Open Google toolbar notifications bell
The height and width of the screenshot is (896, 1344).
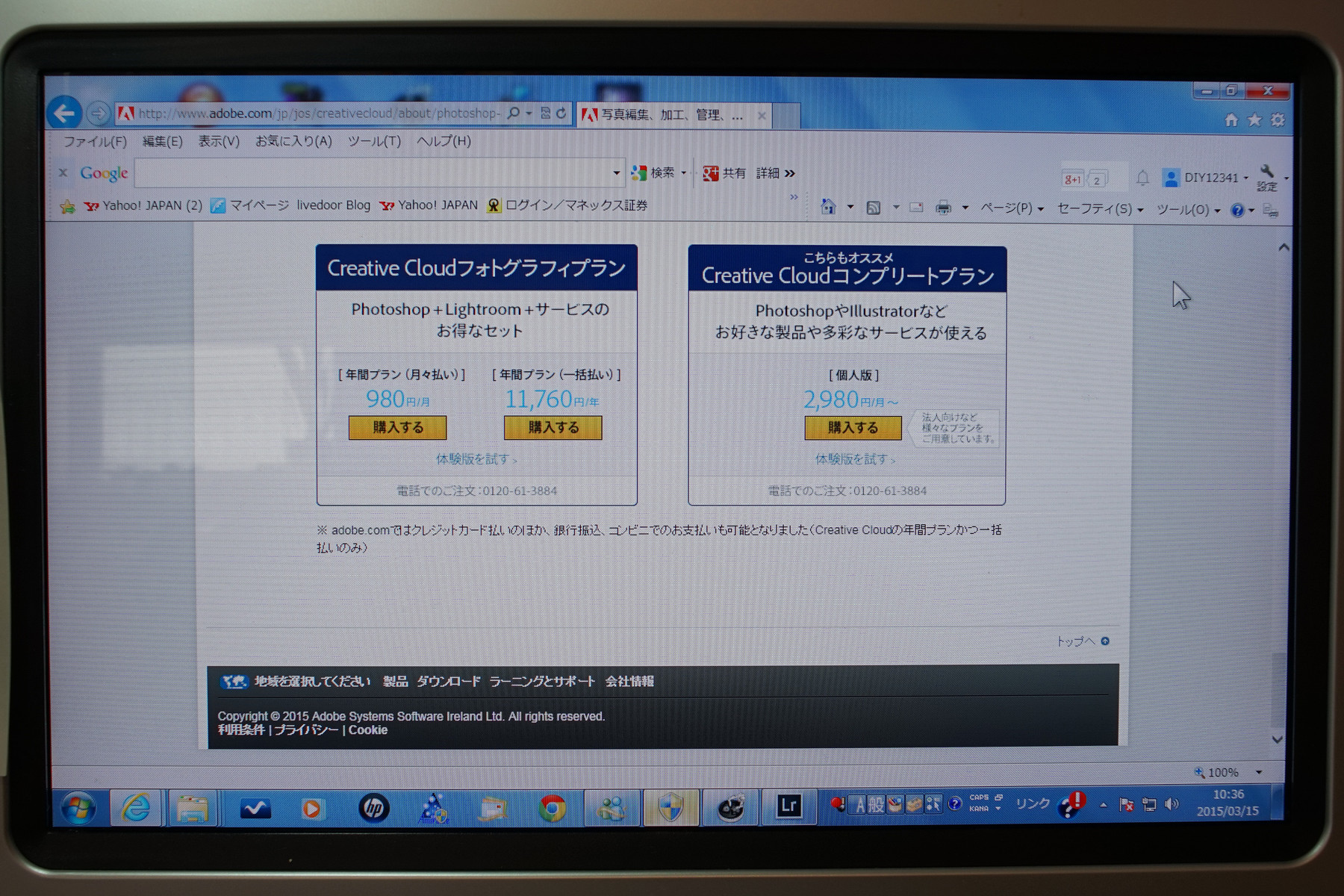(x=1142, y=178)
